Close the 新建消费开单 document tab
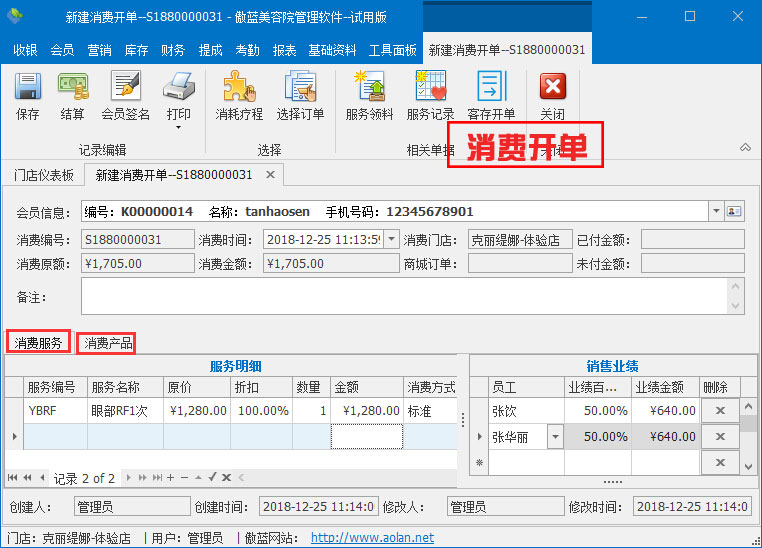 point(270,175)
